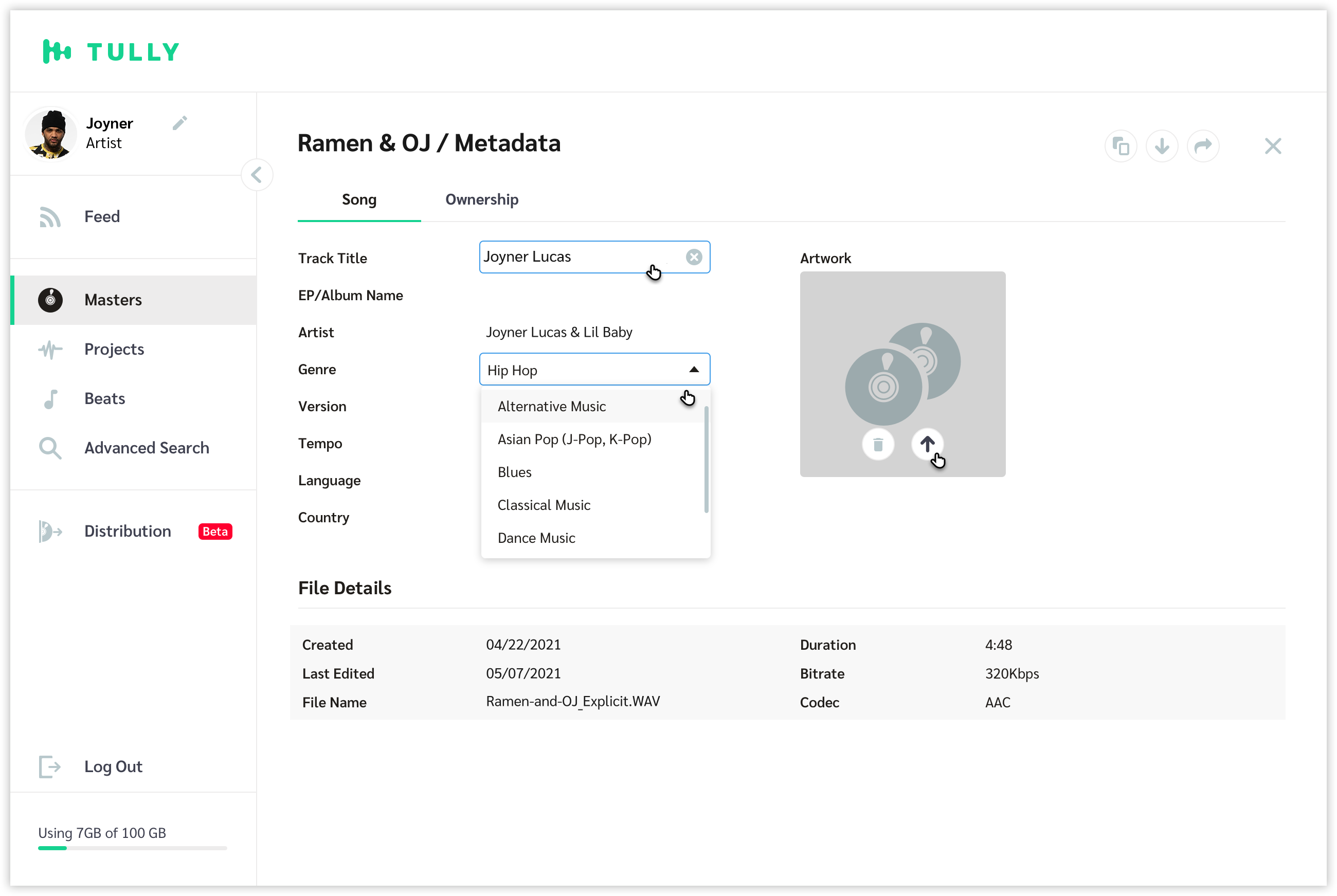Click the artwork placeholder image
Viewport: 1337px width, 896px height.
click(x=902, y=374)
